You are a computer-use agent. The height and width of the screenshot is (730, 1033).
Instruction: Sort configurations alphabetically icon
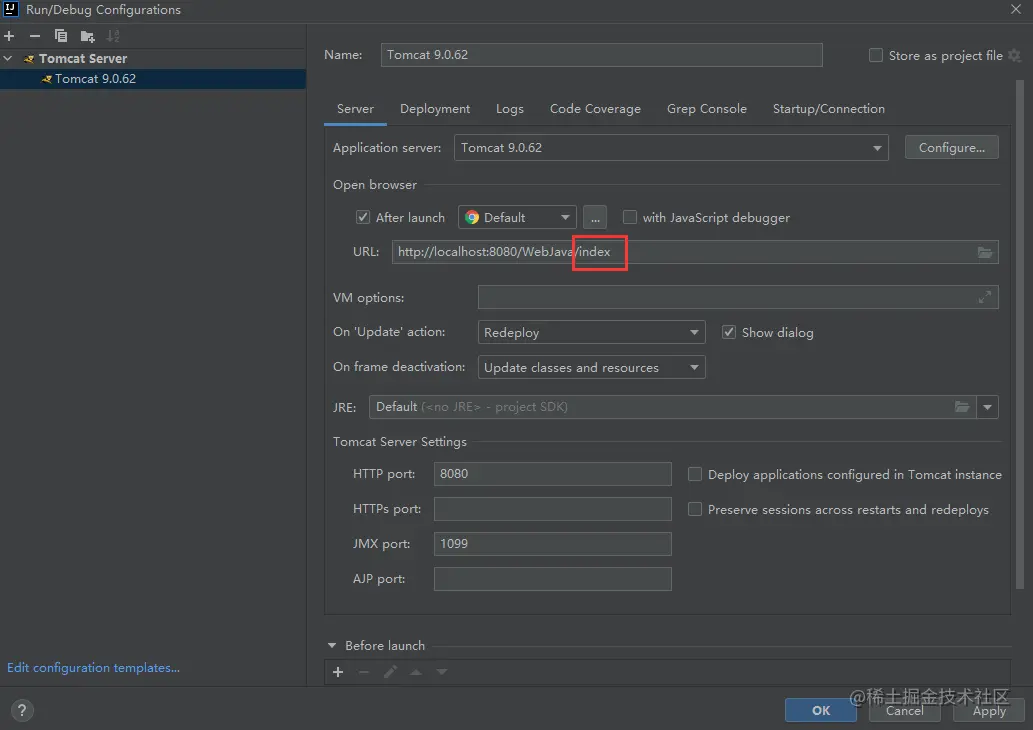[x=113, y=36]
